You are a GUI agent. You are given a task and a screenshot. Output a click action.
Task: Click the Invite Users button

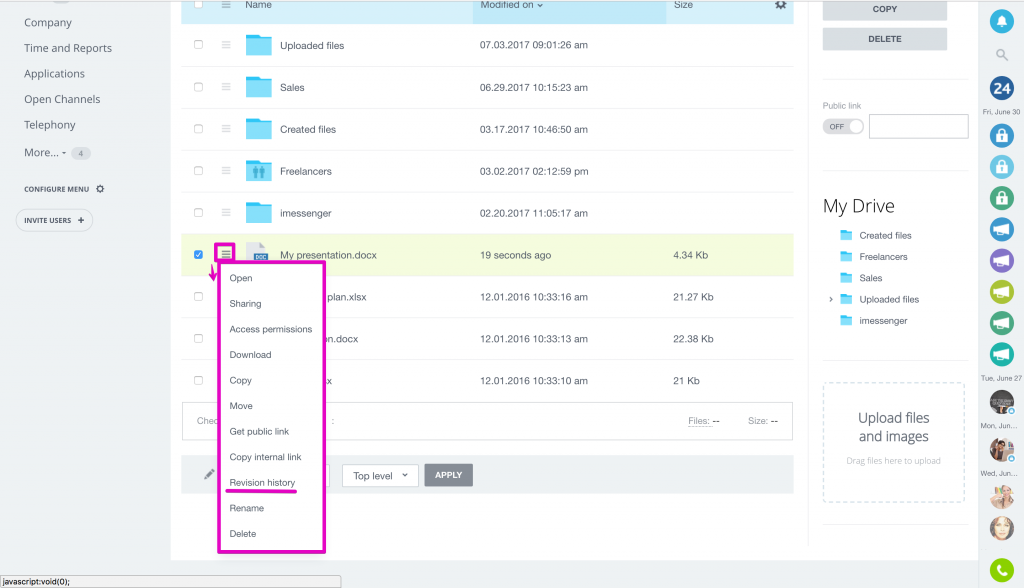[x=54, y=220]
